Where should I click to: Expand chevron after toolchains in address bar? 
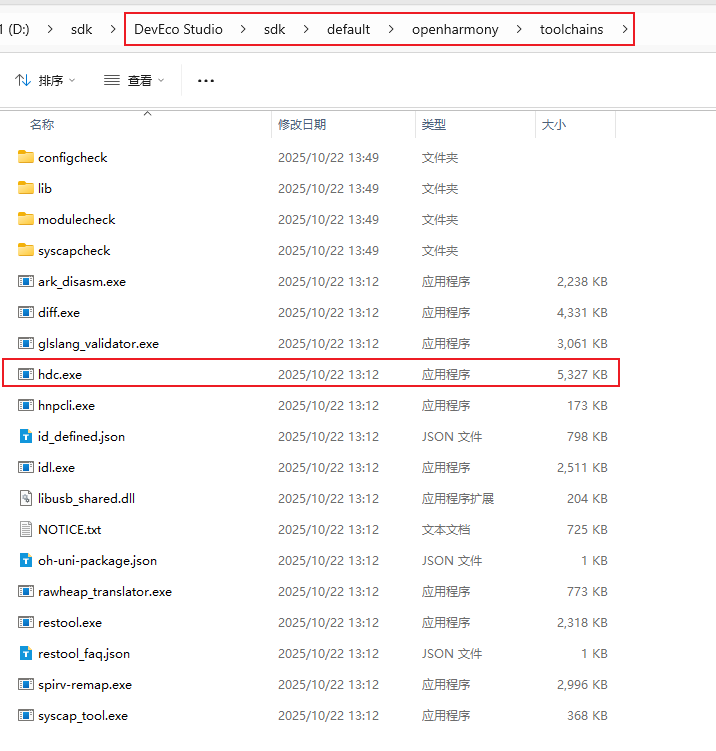625,29
